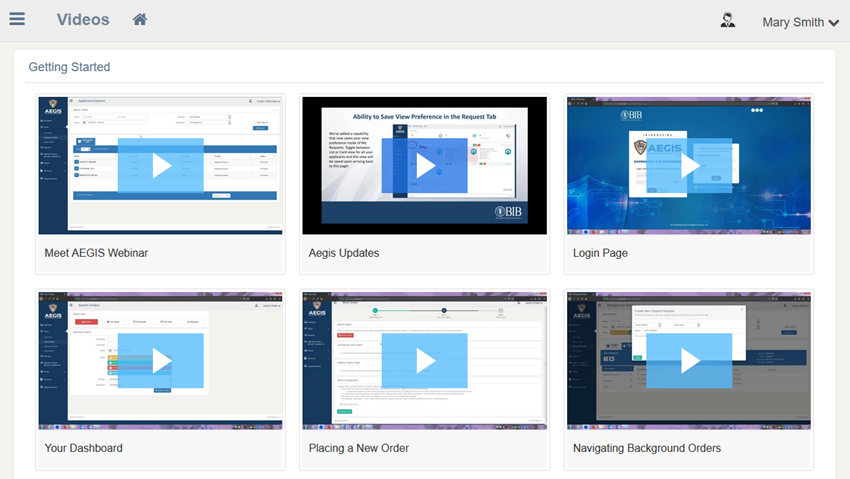
Task: Click the Meet AEGIS Webinar title
Action: (x=96, y=253)
